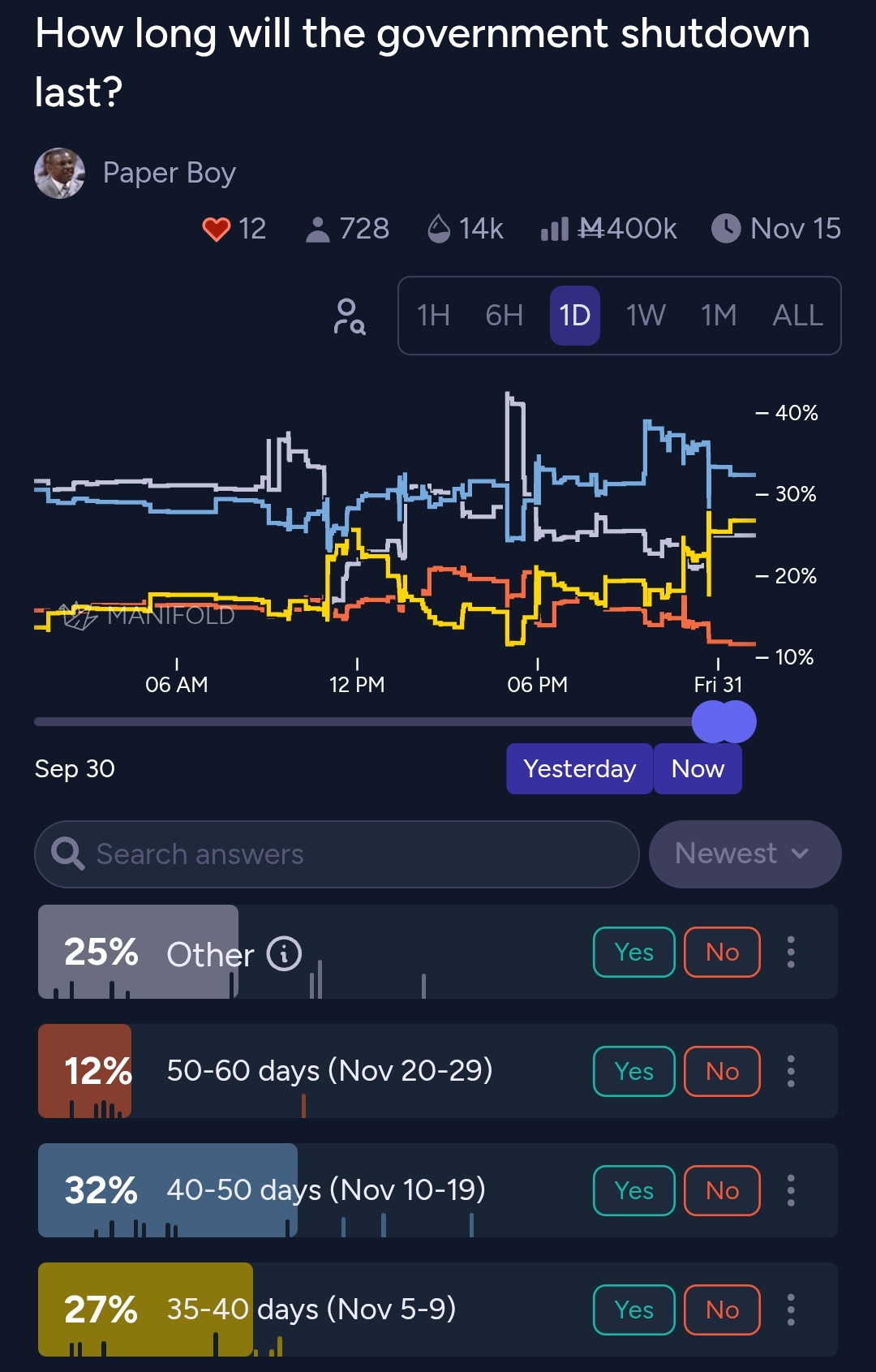Select the ALL time range tab
The width and height of the screenshot is (876, 1372).
pyautogui.click(x=797, y=316)
